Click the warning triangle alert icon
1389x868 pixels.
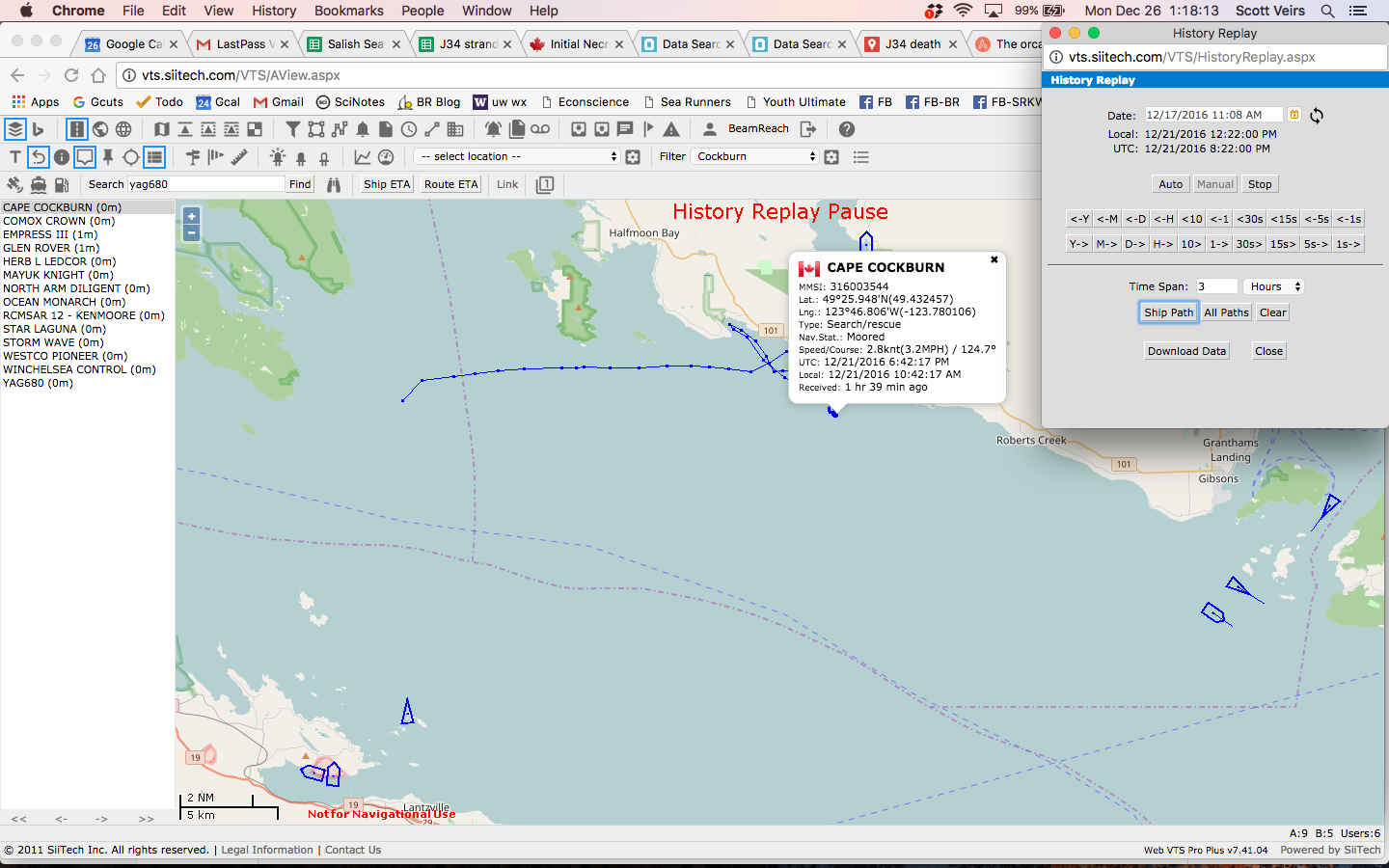[671, 129]
